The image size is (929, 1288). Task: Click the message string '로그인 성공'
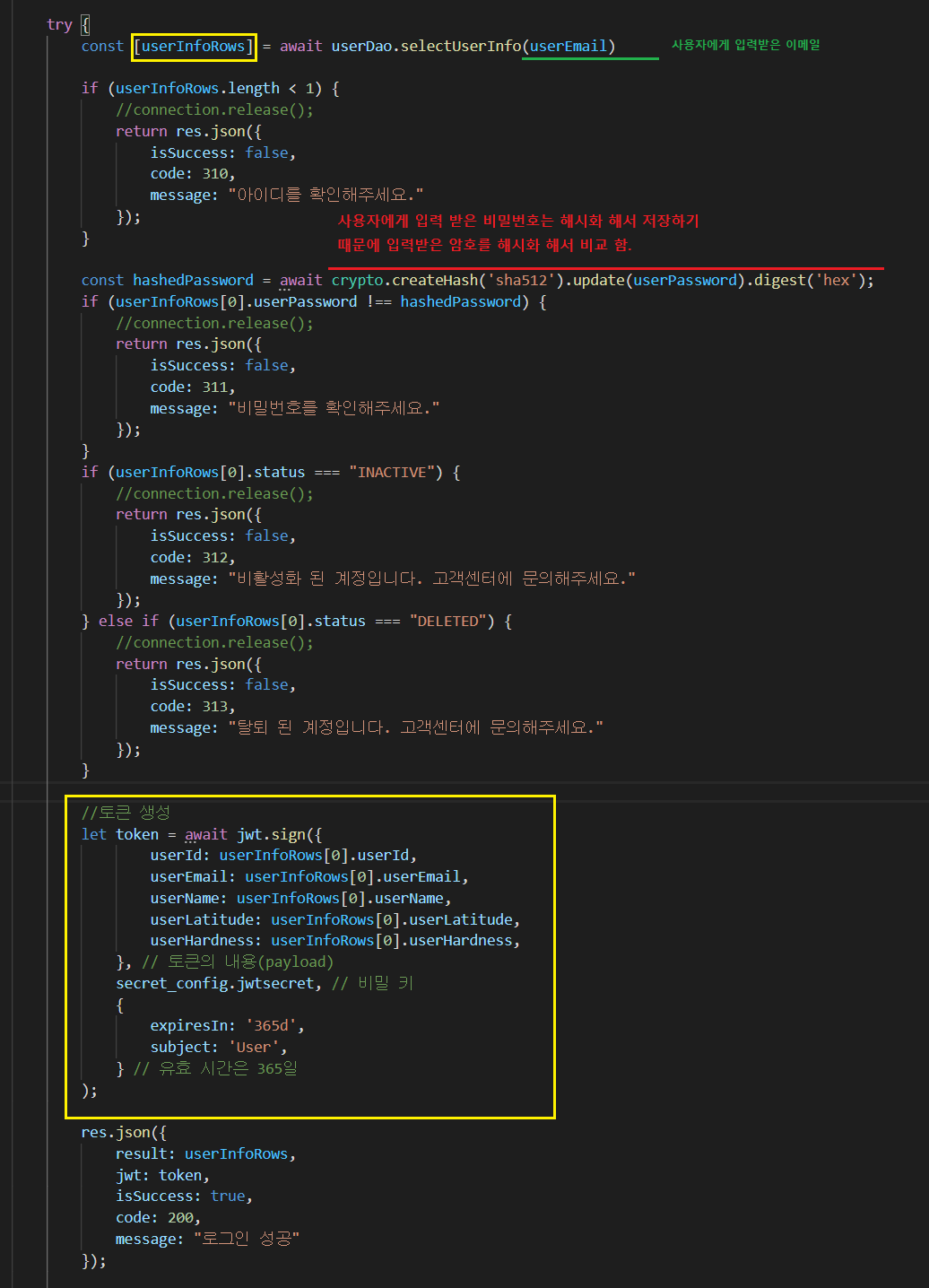247,1240
